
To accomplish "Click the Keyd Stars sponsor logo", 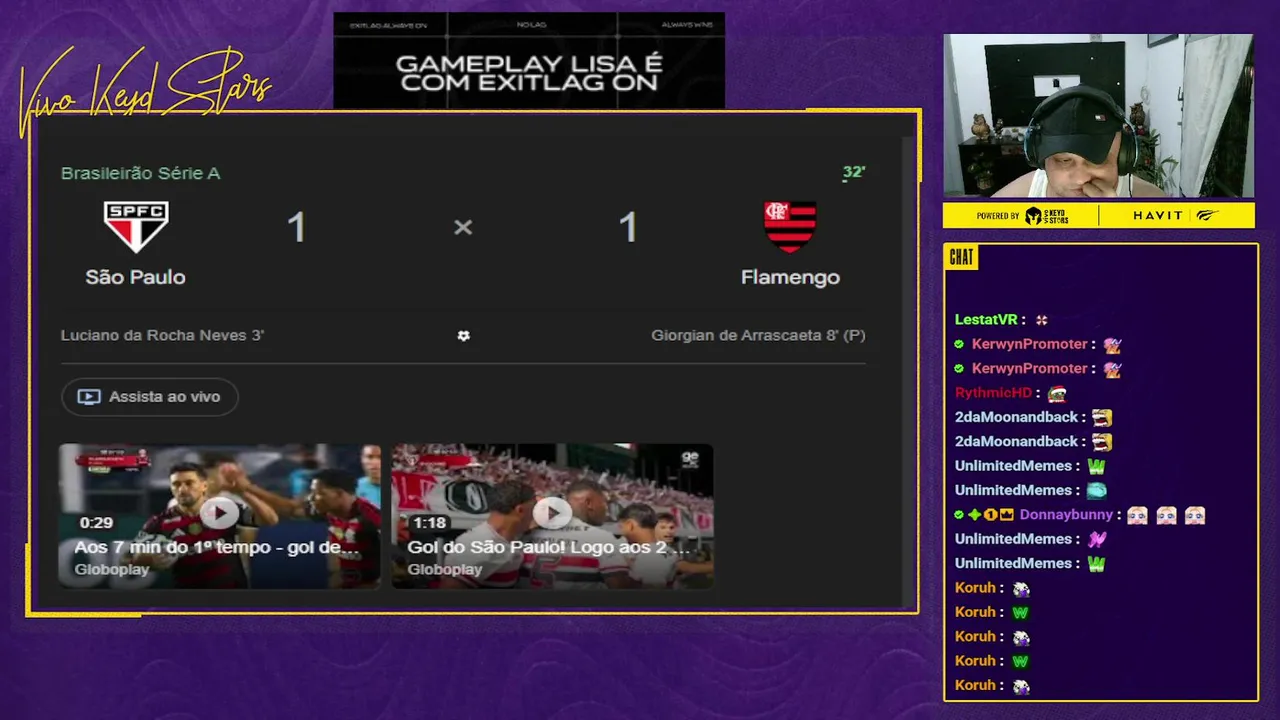I will [x=1047, y=216].
